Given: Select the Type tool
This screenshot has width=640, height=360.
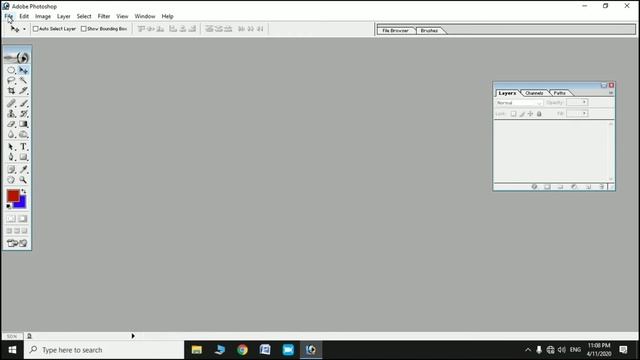Looking at the screenshot, I should (x=23, y=147).
